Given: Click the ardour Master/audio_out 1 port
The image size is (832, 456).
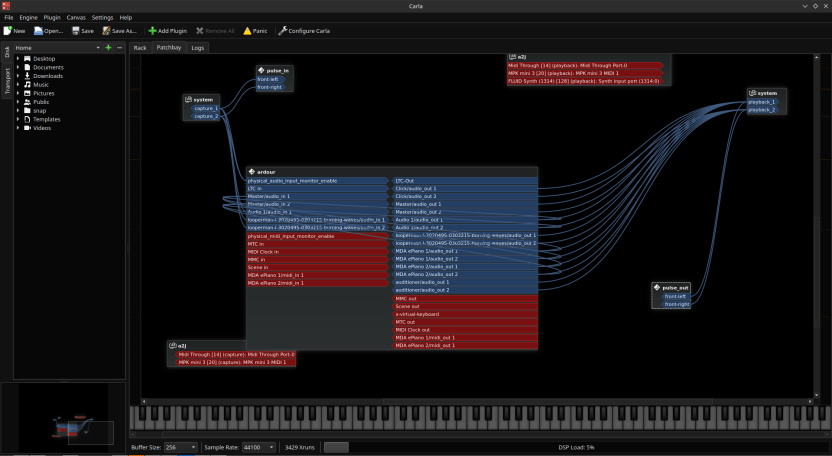Looking at the screenshot, I should coord(465,204).
